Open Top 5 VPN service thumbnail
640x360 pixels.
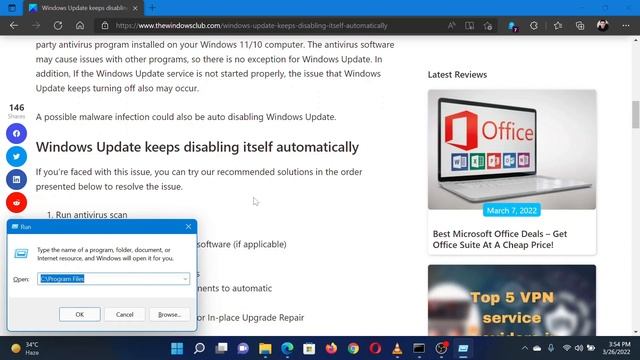point(512,300)
